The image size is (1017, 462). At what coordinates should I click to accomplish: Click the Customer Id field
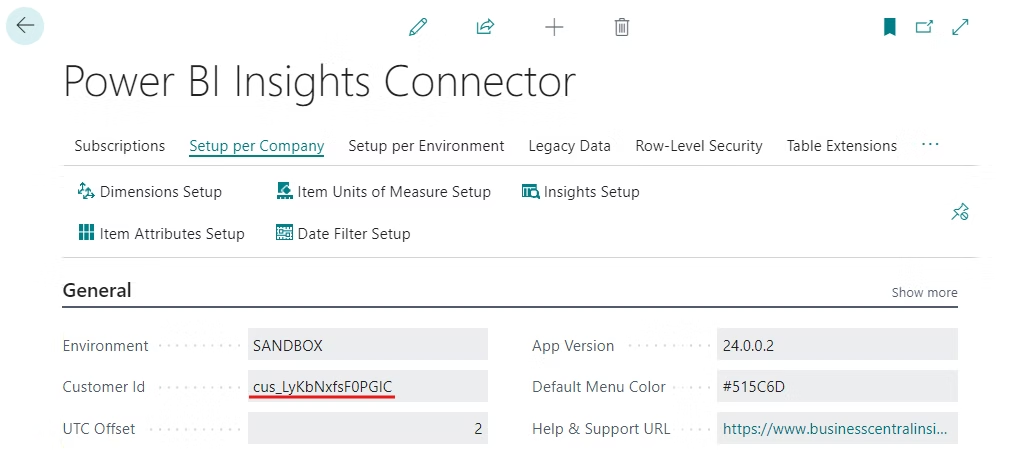tap(368, 387)
